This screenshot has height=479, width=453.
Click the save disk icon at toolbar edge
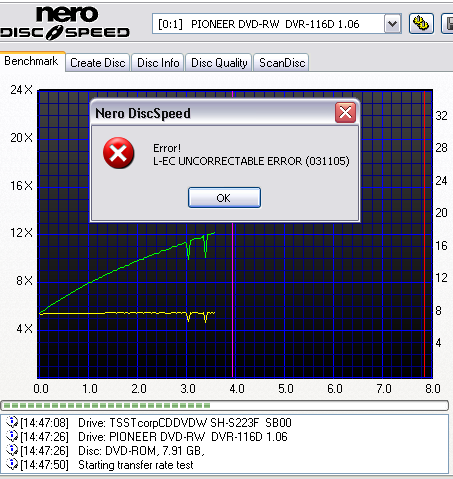click(x=447, y=24)
